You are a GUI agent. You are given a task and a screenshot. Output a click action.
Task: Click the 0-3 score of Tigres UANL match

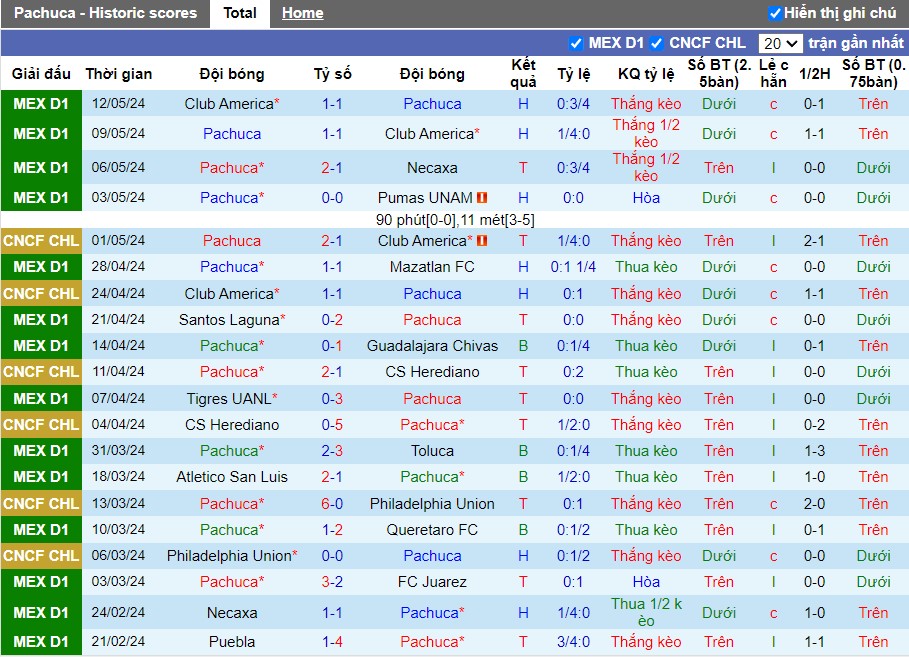pyautogui.click(x=332, y=398)
